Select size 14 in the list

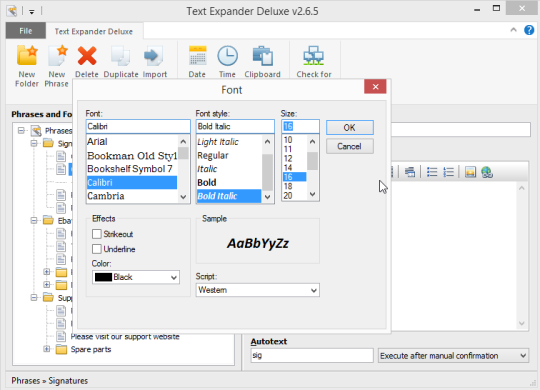pos(294,168)
